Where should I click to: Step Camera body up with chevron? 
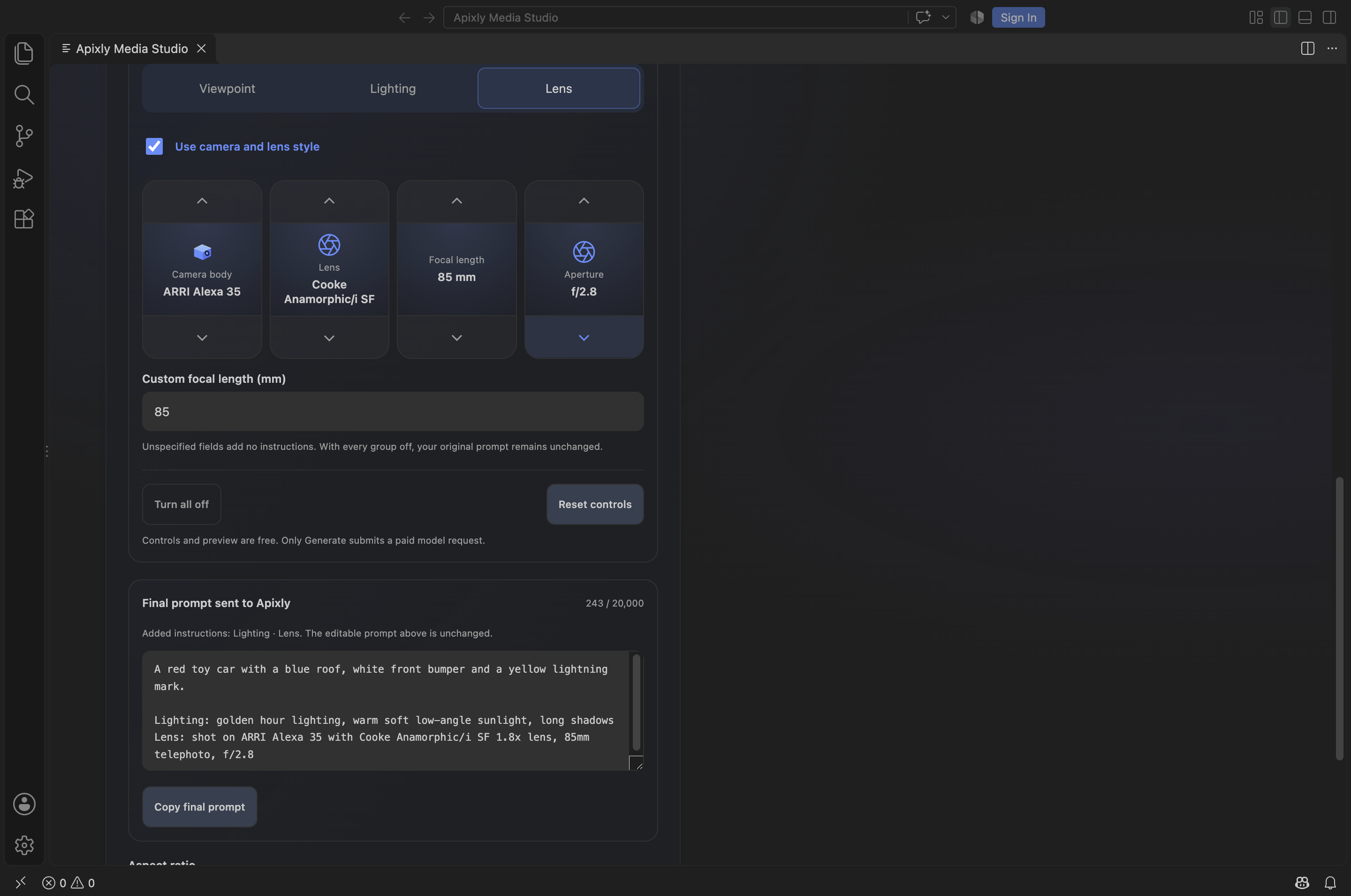click(202, 201)
